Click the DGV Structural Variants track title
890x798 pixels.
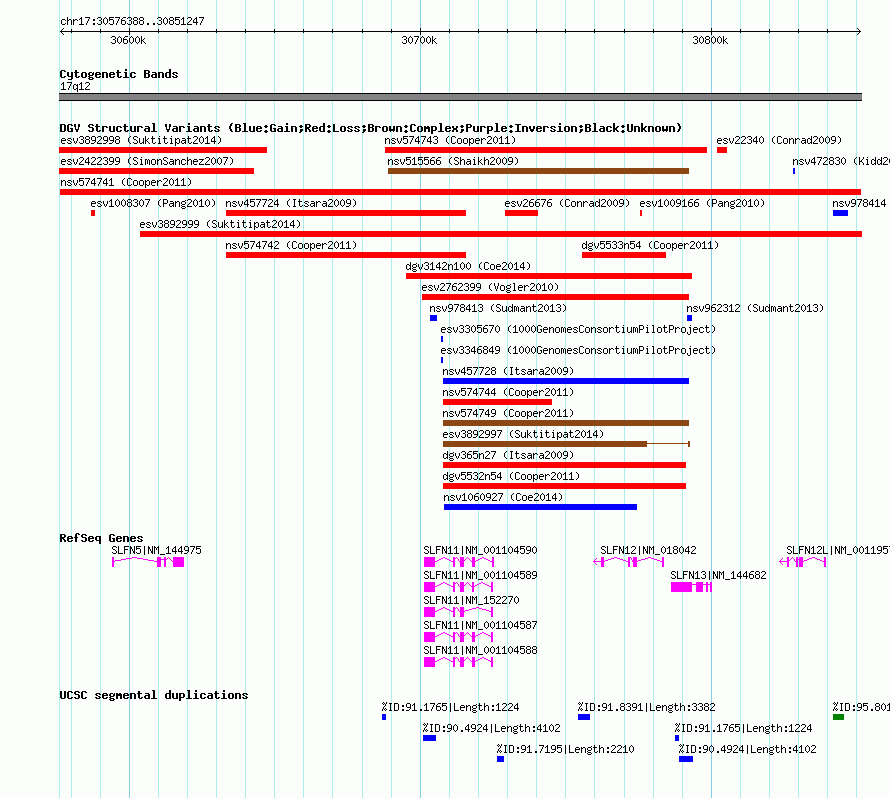click(371, 128)
